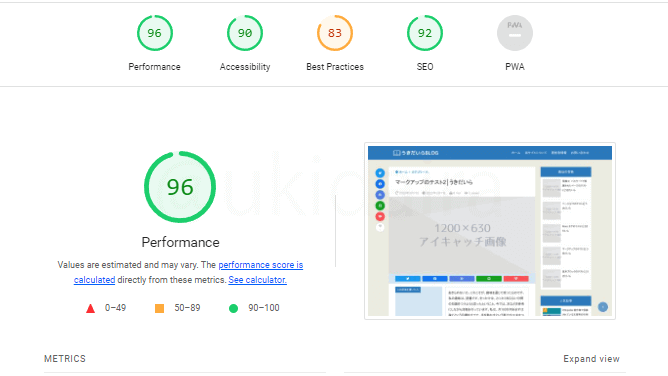
Task: Click the Performance score gauge showing 96
Action: [155, 33]
